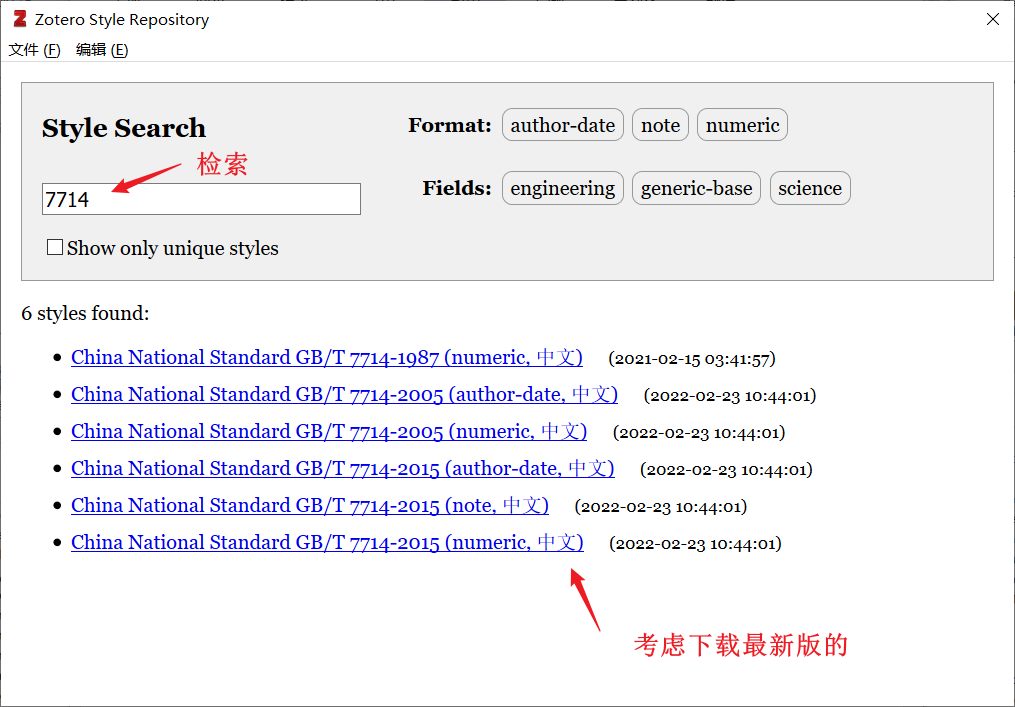Open the 文件 (F) menu
1015x707 pixels.
click(x=34, y=50)
